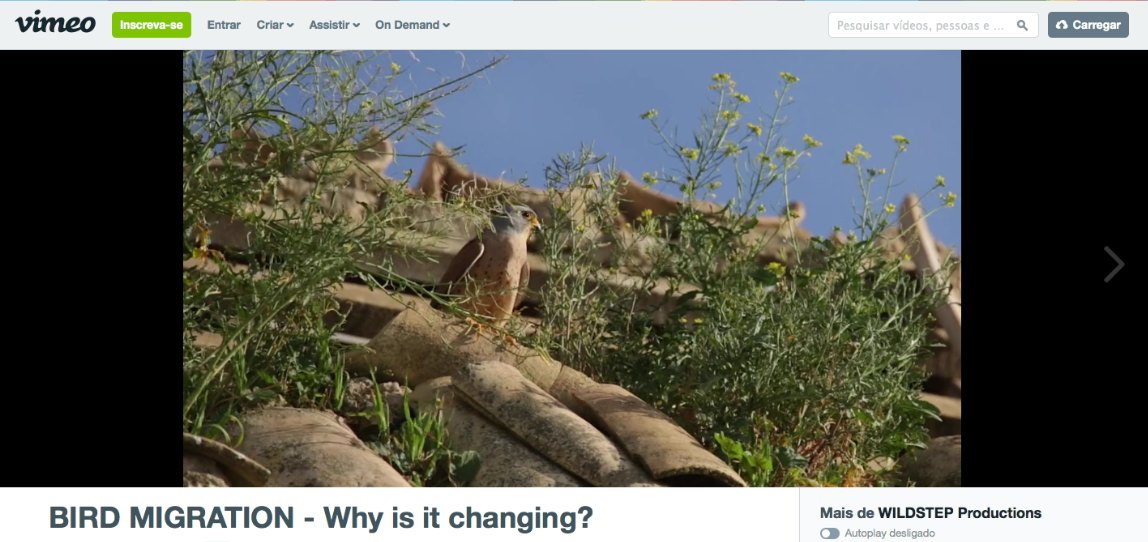Click the green Inscreva-se button
This screenshot has width=1148, height=542.
152,25
